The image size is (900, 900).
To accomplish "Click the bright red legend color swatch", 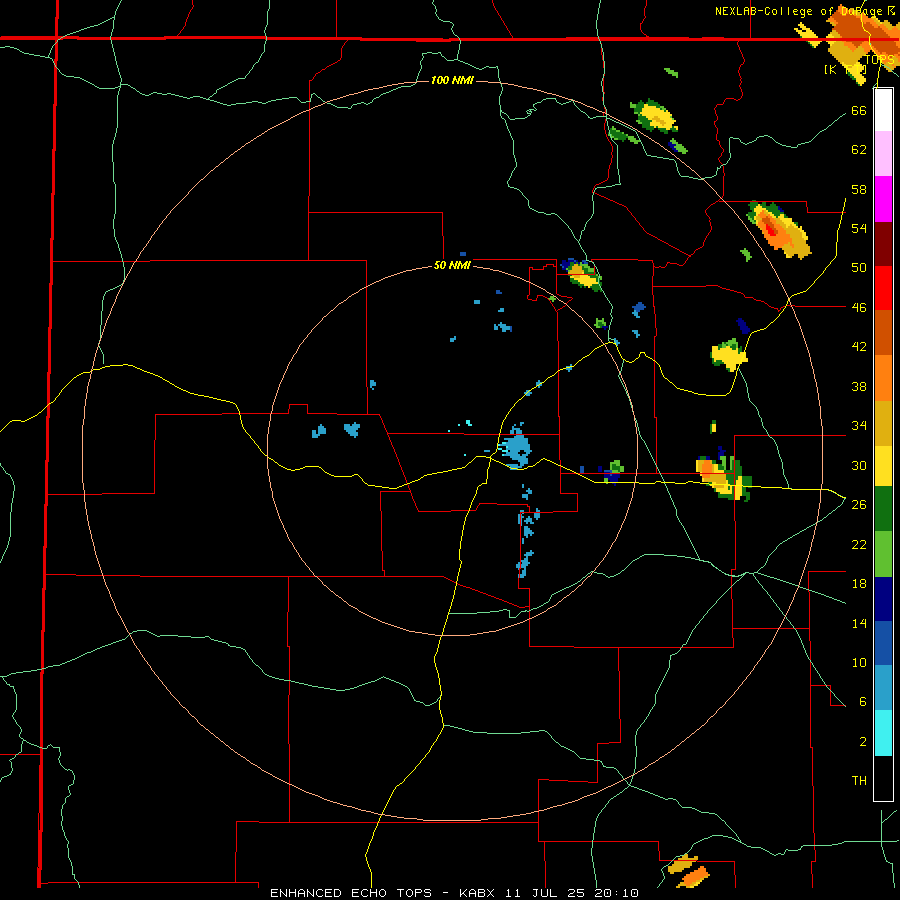I will [x=883, y=288].
